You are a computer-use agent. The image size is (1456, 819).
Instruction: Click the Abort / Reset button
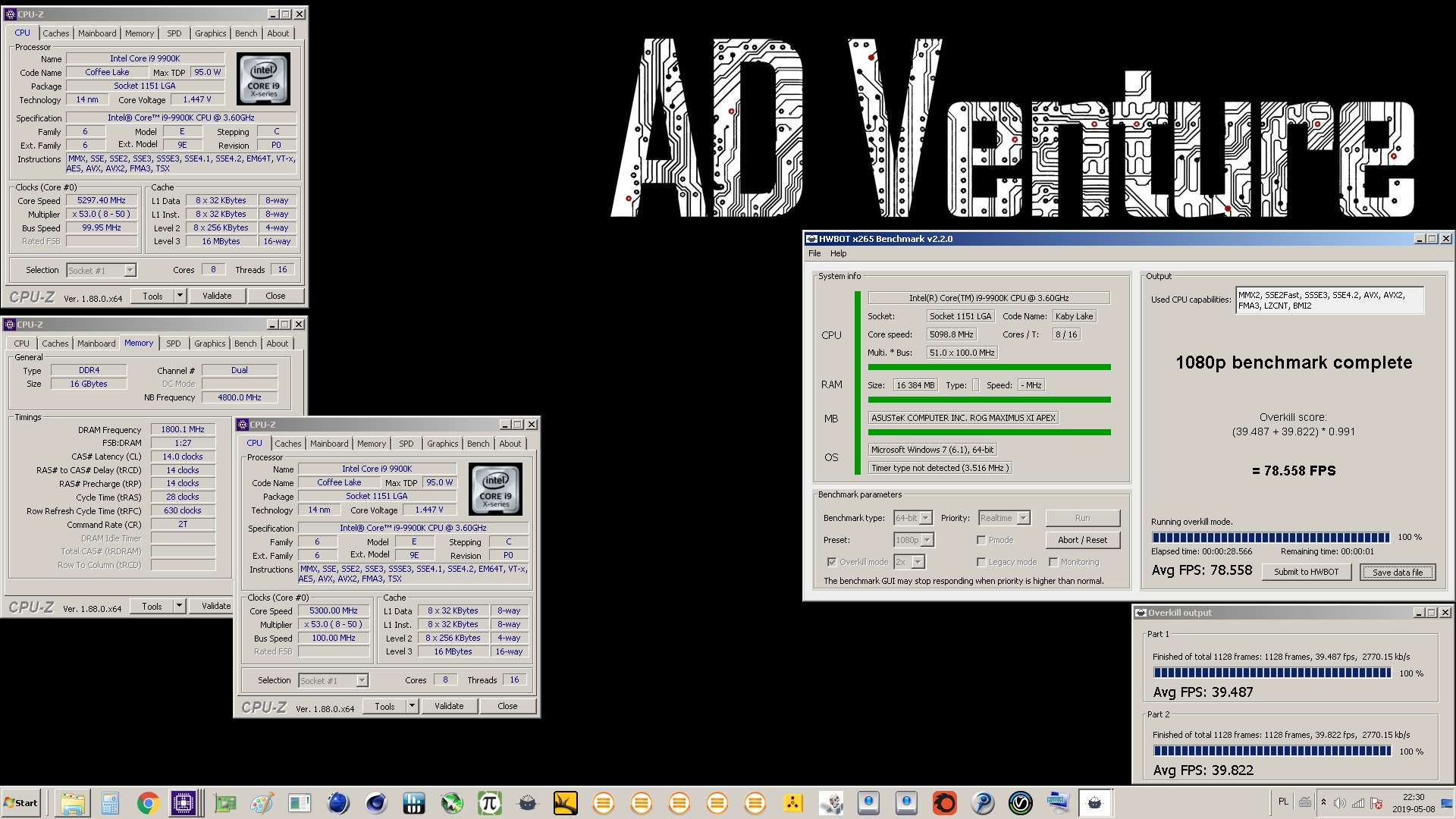tap(1082, 540)
